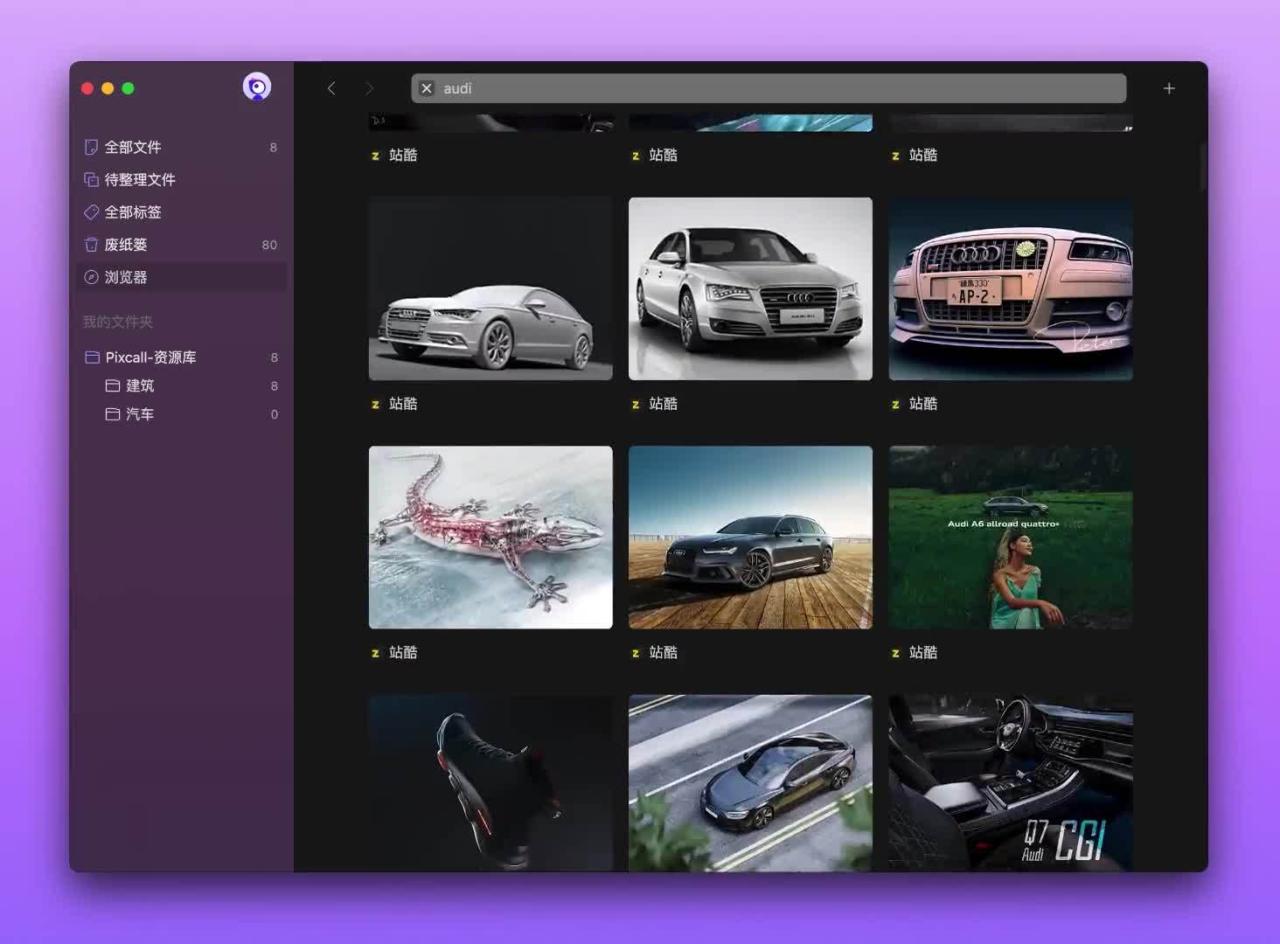Go forward with the right arrow
The image size is (1280, 944).
pos(369,89)
